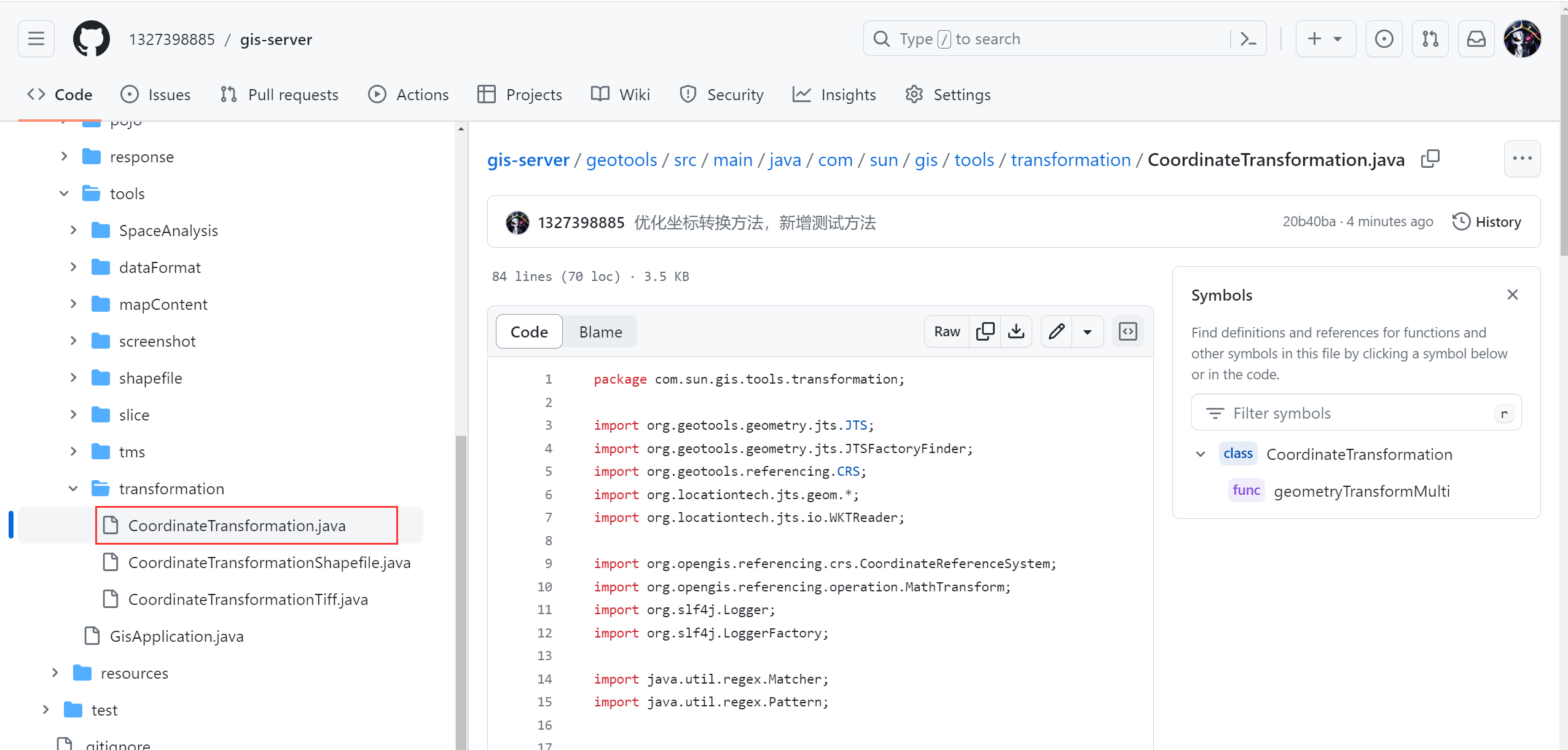Open the create new plus dropdown
The image size is (1568, 750).
[x=1325, y=39]
